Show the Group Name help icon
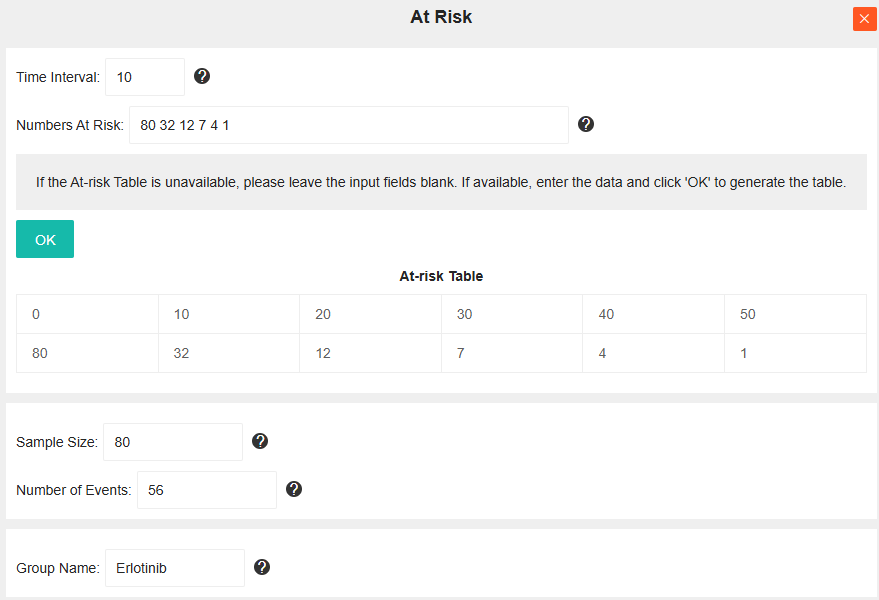Image resolution: width=879 pixels, height=600 pixels. (262, 567)
